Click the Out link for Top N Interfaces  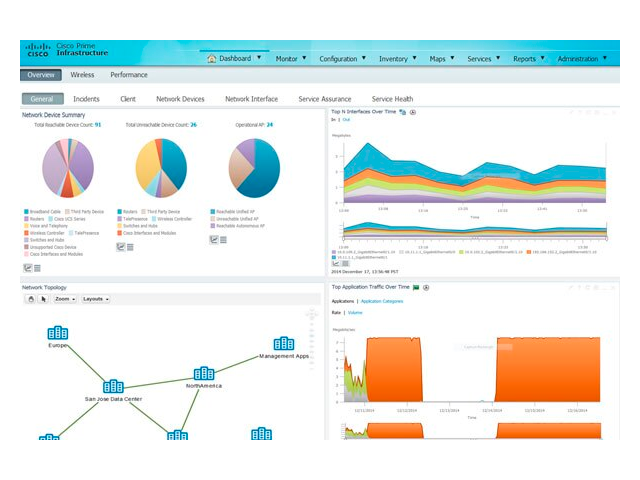[x=346, y=121]
